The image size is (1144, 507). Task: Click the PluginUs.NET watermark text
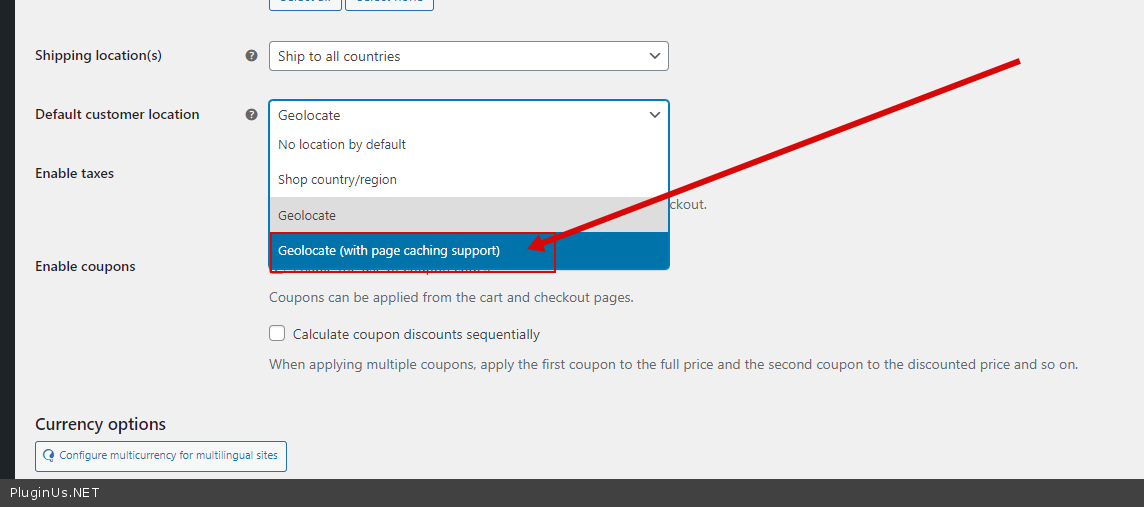(55, 493)
